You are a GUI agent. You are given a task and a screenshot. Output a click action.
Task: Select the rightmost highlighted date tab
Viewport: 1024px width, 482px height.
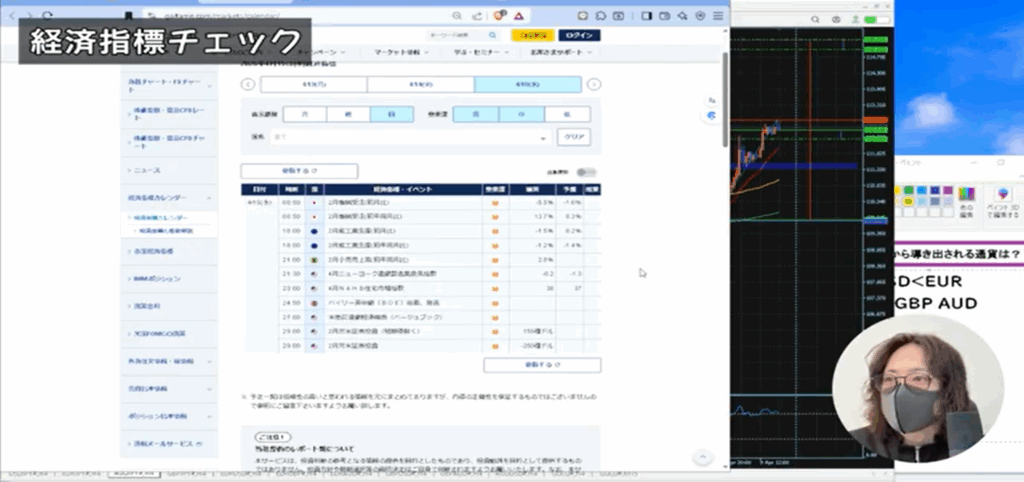(x=528, y=85)
